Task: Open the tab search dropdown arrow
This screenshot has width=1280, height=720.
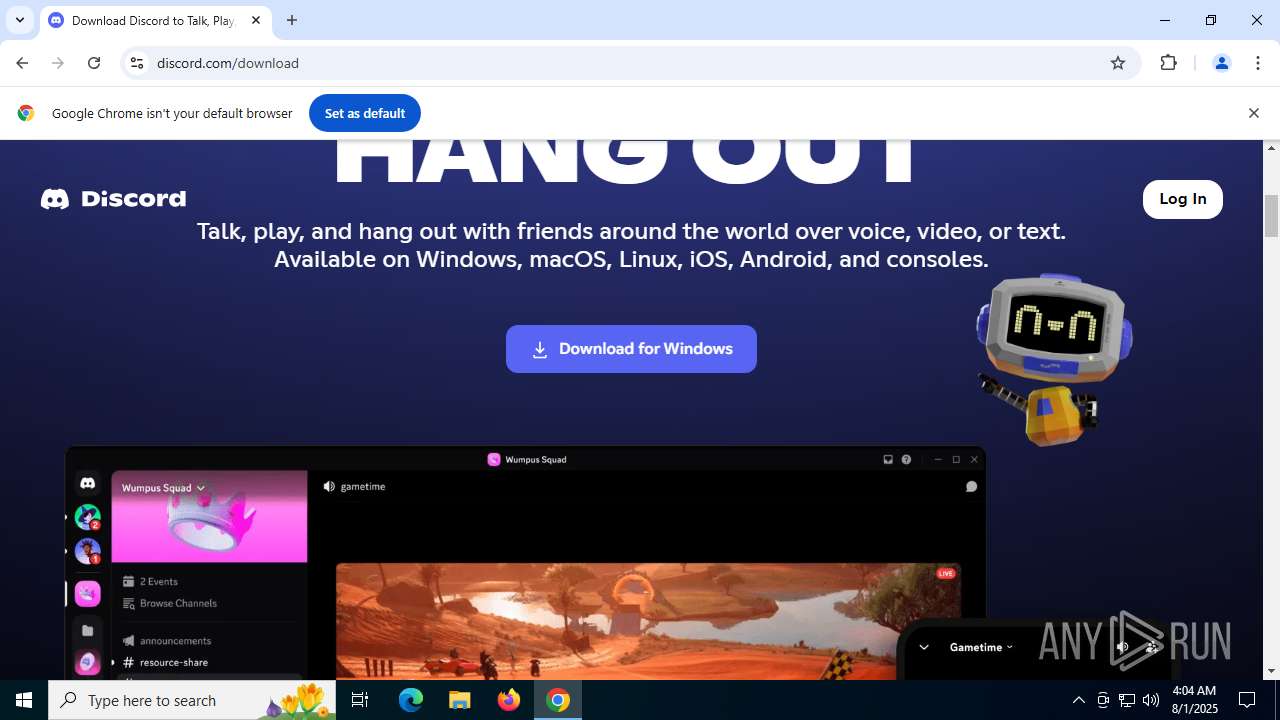Action: (x=20, y=20)
